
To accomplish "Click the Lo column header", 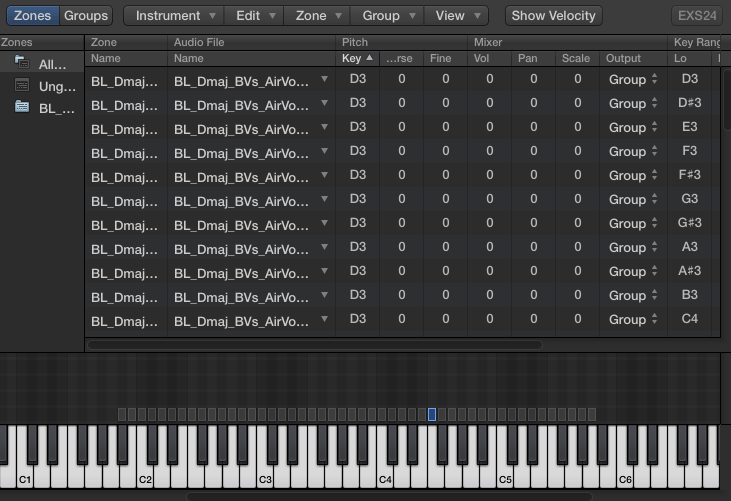I will (x=690, y=58).
